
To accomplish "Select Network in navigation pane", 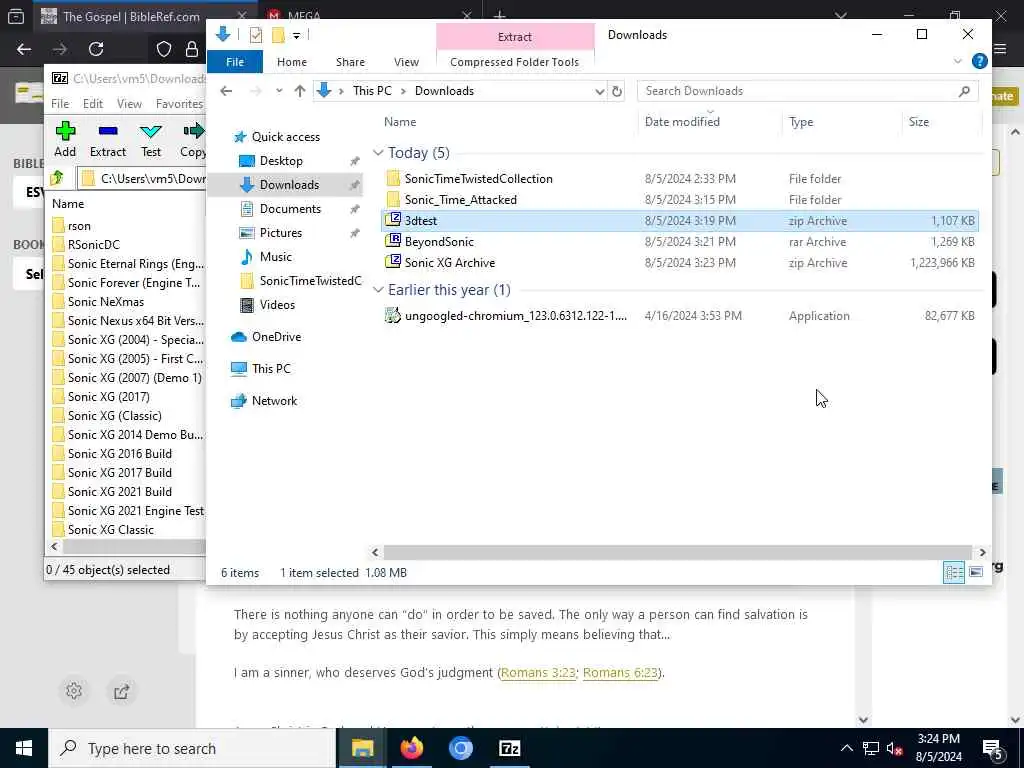I will (x=274, y=401).
